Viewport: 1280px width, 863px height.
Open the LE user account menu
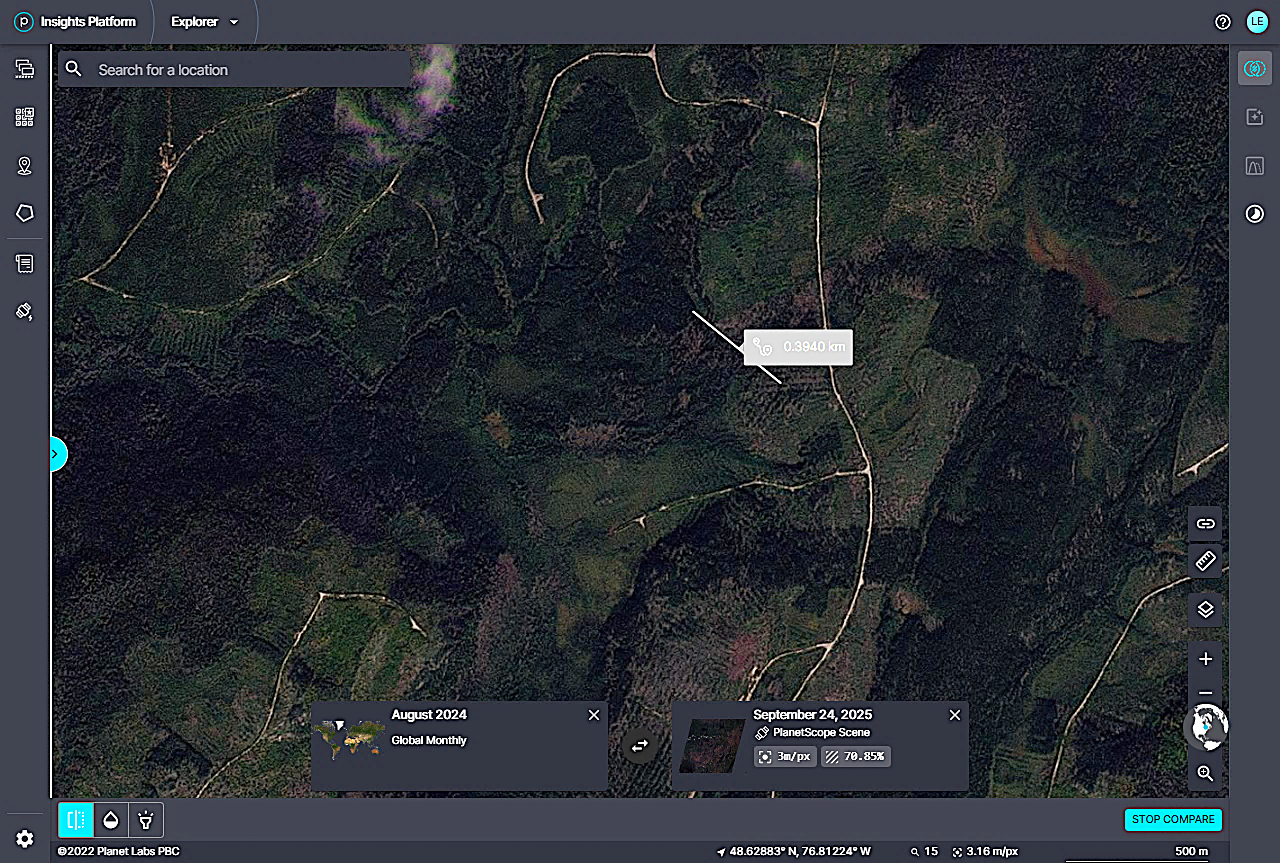click(1256, 22)
